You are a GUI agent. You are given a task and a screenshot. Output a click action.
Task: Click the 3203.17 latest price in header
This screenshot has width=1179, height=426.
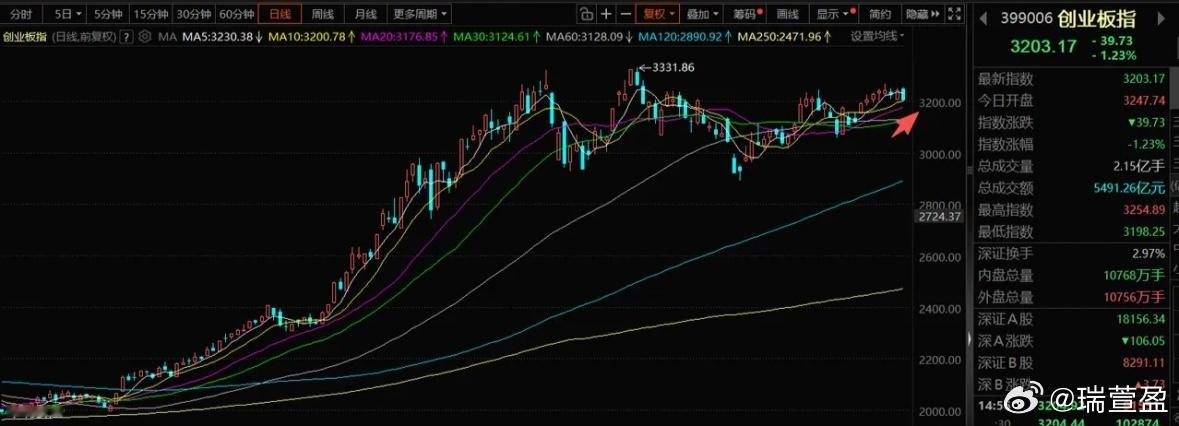[1043, 47]
